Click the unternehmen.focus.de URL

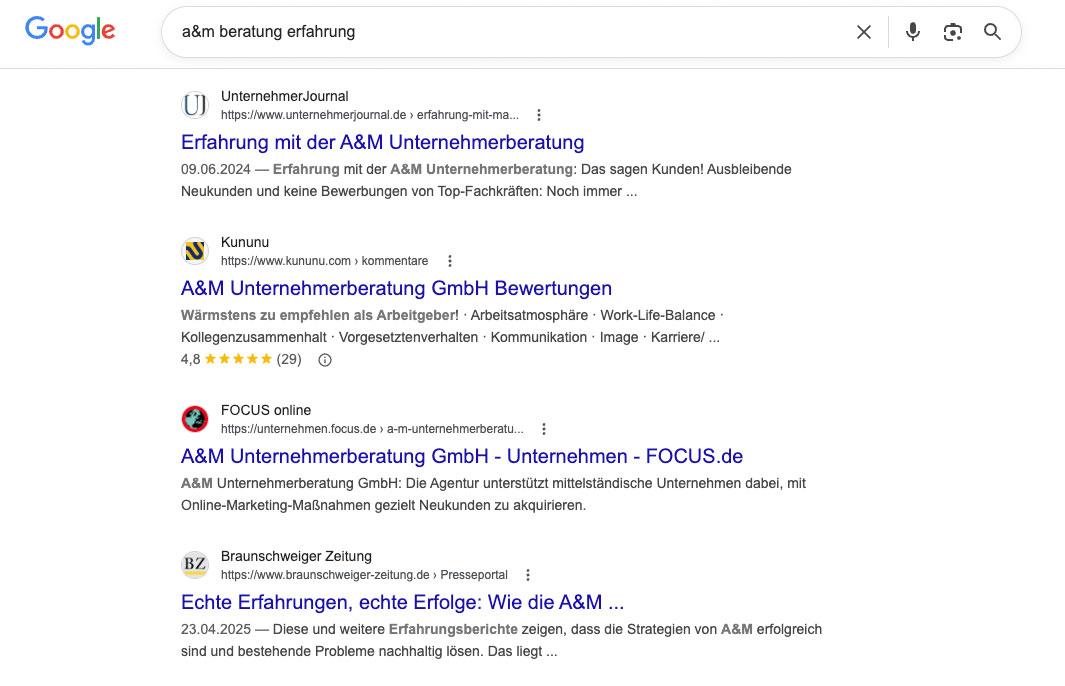pos(372,429)
